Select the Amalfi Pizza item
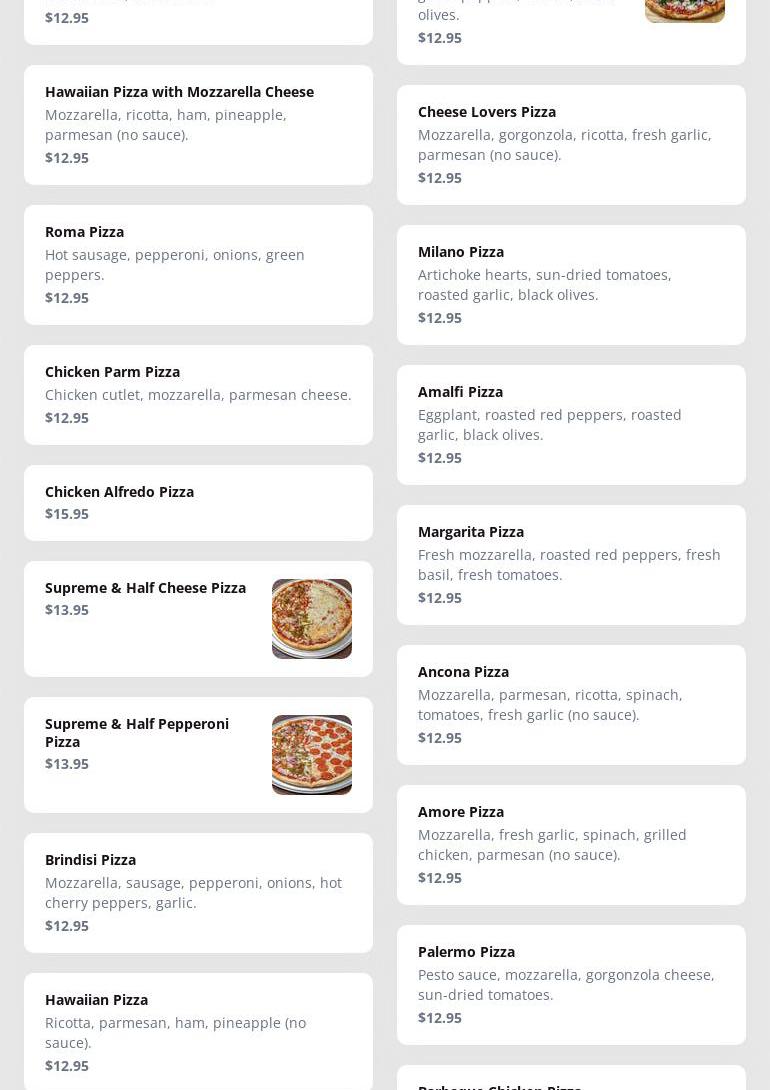 click(x=571, y=424)
